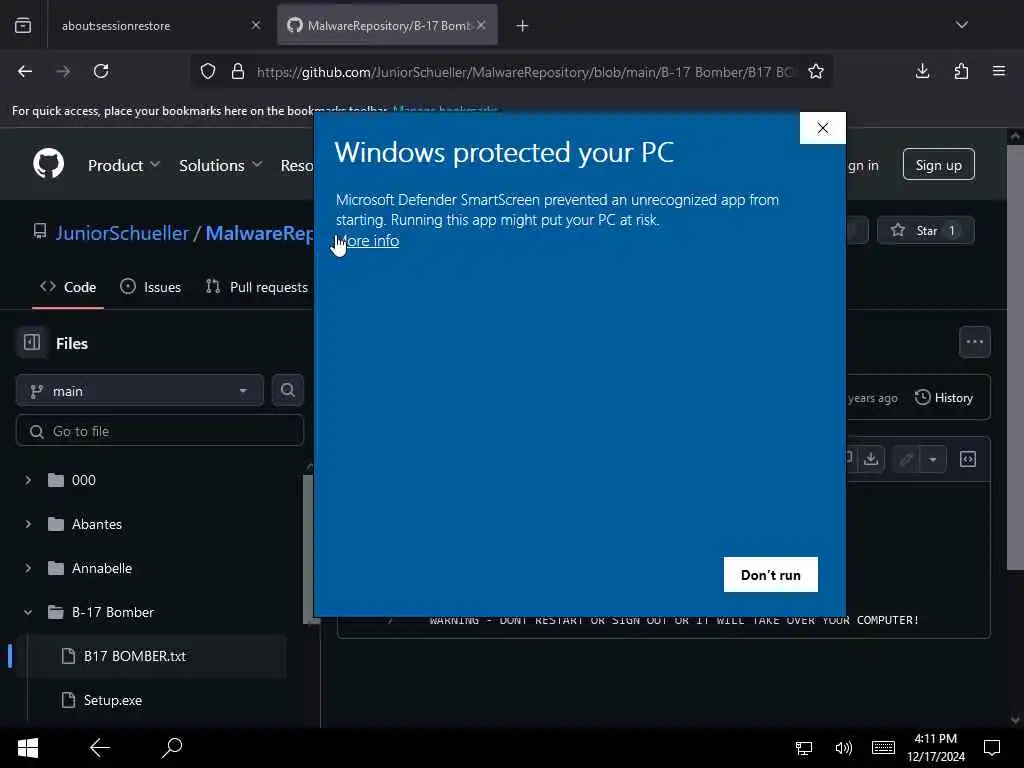Viewport: 1024px width, 768px height.
Task: Click Don't run in SmartScreen dialog
Action: (x=771, y=574)
